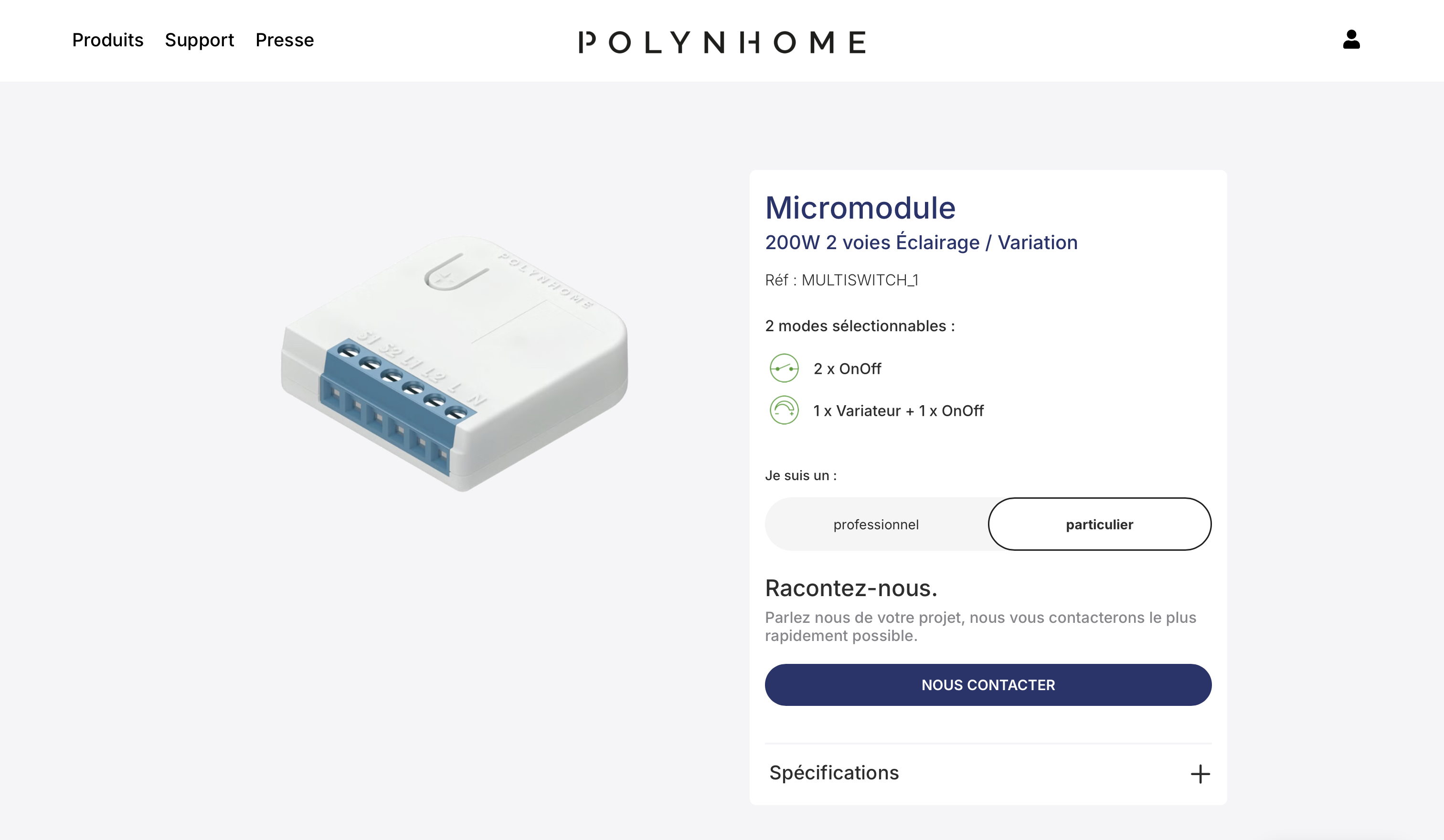Click the Micromodule product title
Image resolution: width=1444 pixels, height=840 pixels.
[x=861, y=207]
